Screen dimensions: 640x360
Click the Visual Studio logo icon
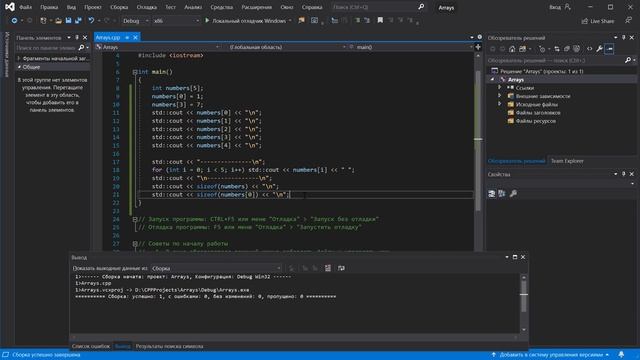[10, 7]
